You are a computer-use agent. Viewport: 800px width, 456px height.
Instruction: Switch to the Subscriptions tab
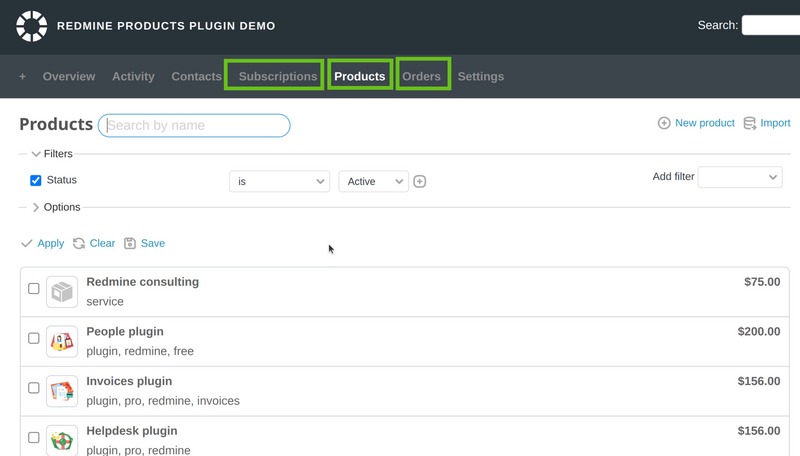pos(278,77)
